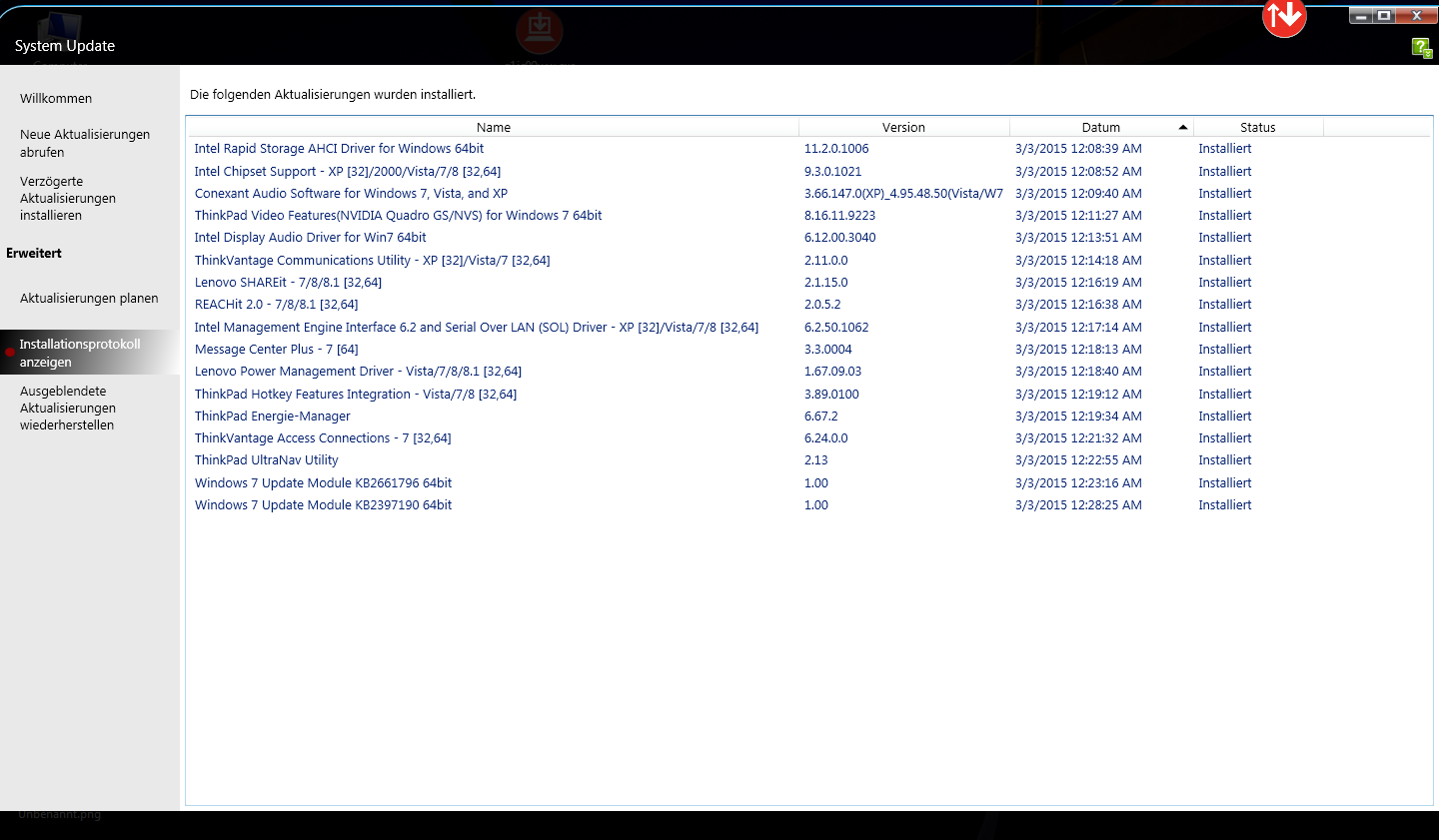Click Installiert status of ThinkPad UltraNav row
This screenshot has width=1439, height=840.
[1225, 460]
